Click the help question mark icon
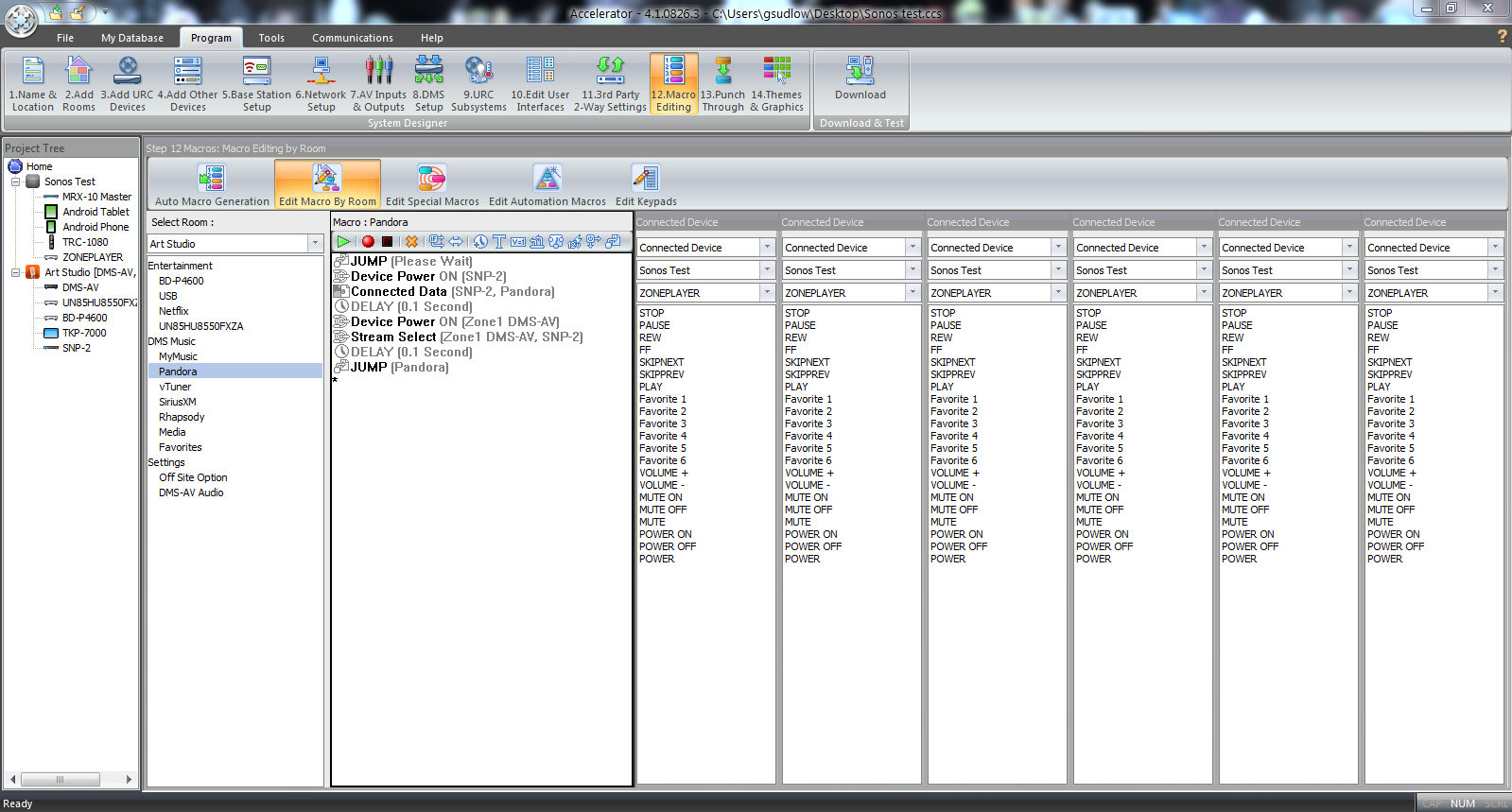This screenshot has height=812, width=1512. 1502,36
